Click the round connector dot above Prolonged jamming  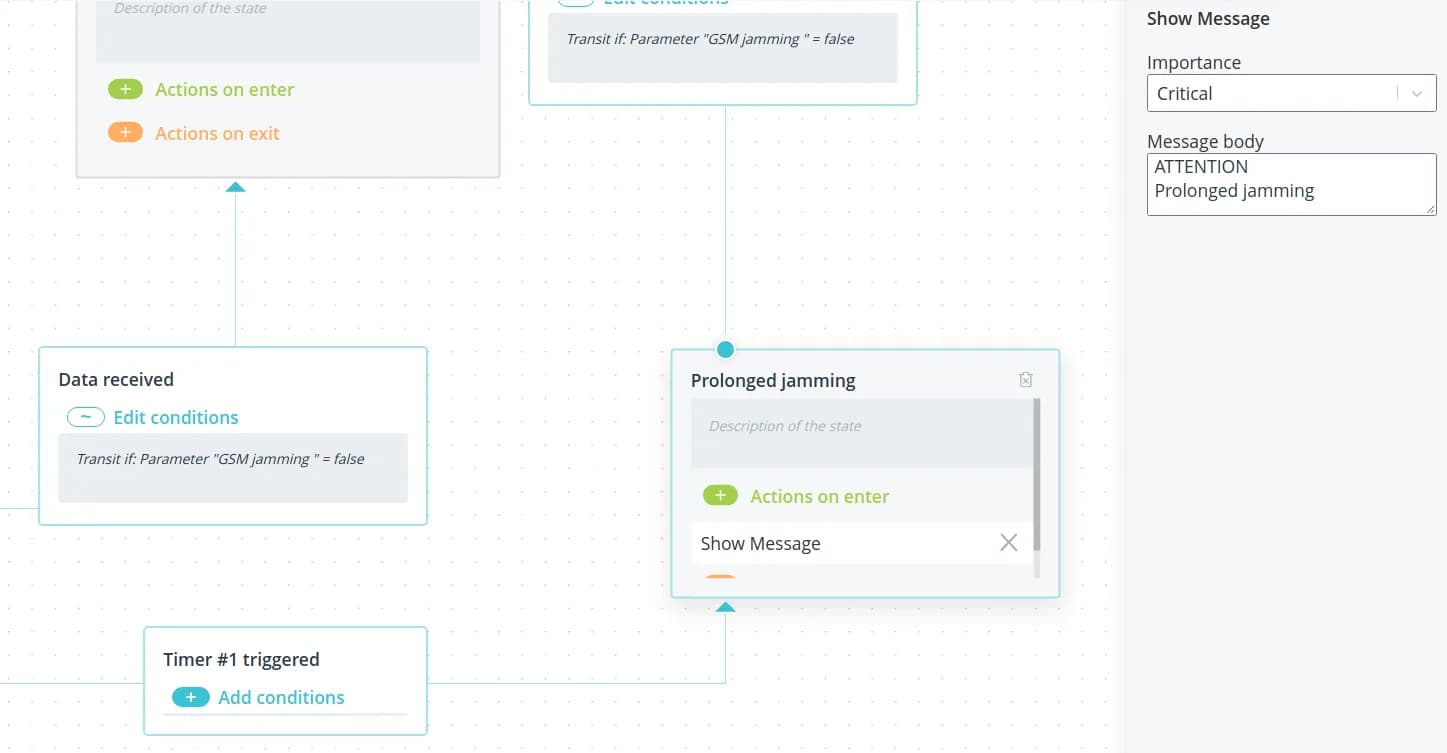click(x=725, y=349)
